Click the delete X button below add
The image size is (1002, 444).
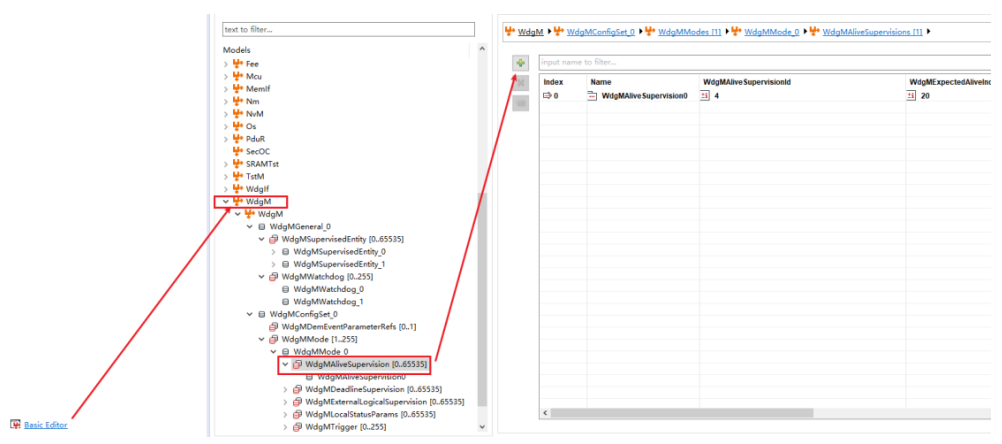(x=520, y=83)
